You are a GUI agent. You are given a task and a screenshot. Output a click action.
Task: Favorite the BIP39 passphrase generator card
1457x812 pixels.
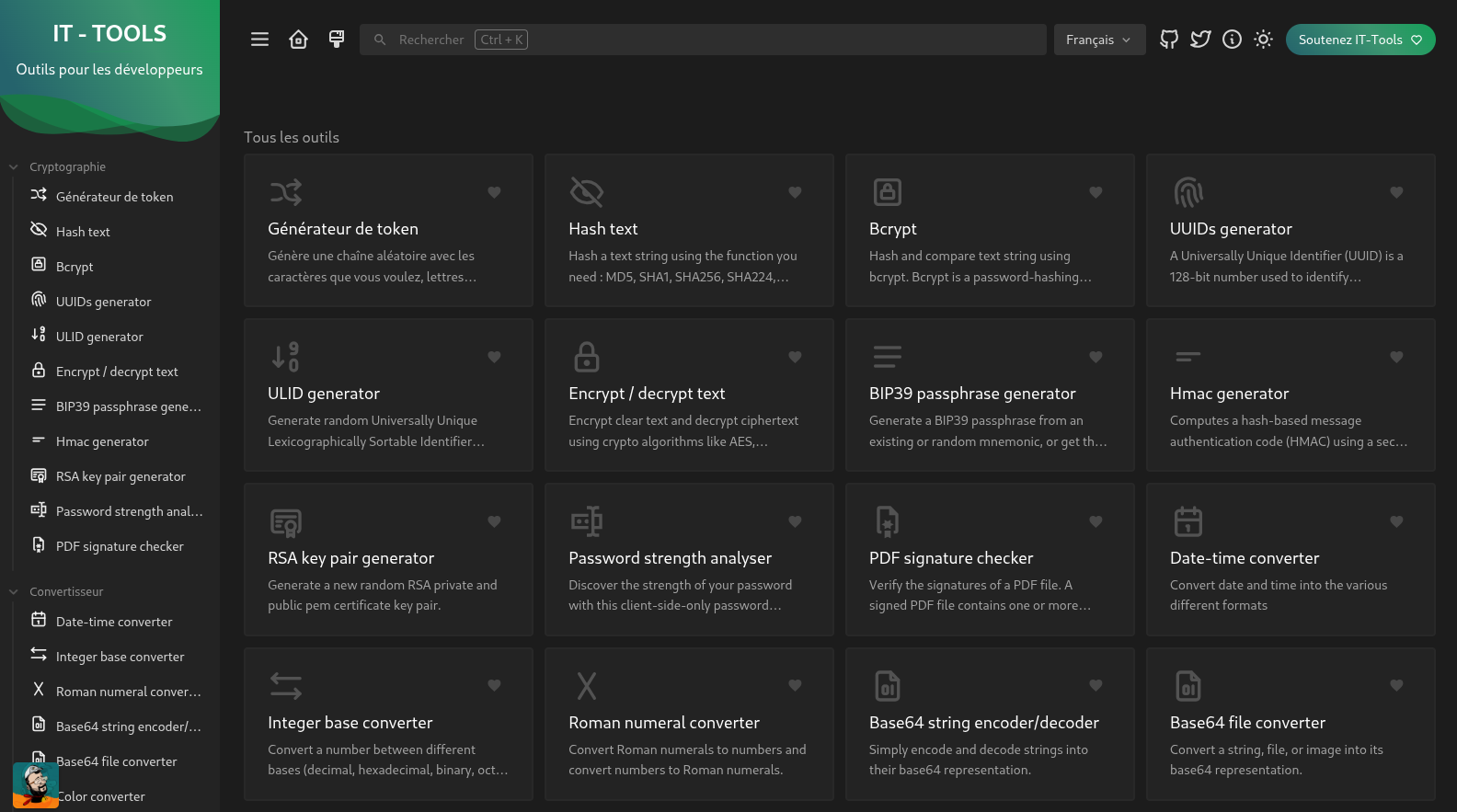pyautogui.click(x=1096, y=357)
